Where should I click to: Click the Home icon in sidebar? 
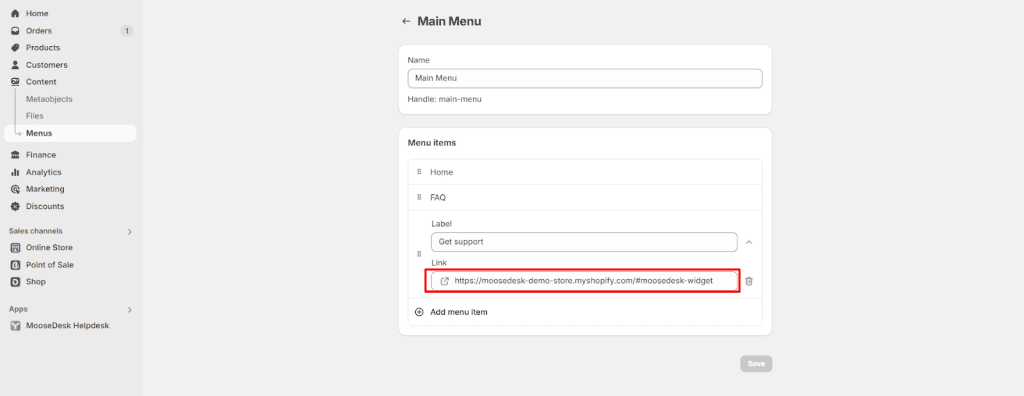(x=15, y=13)
